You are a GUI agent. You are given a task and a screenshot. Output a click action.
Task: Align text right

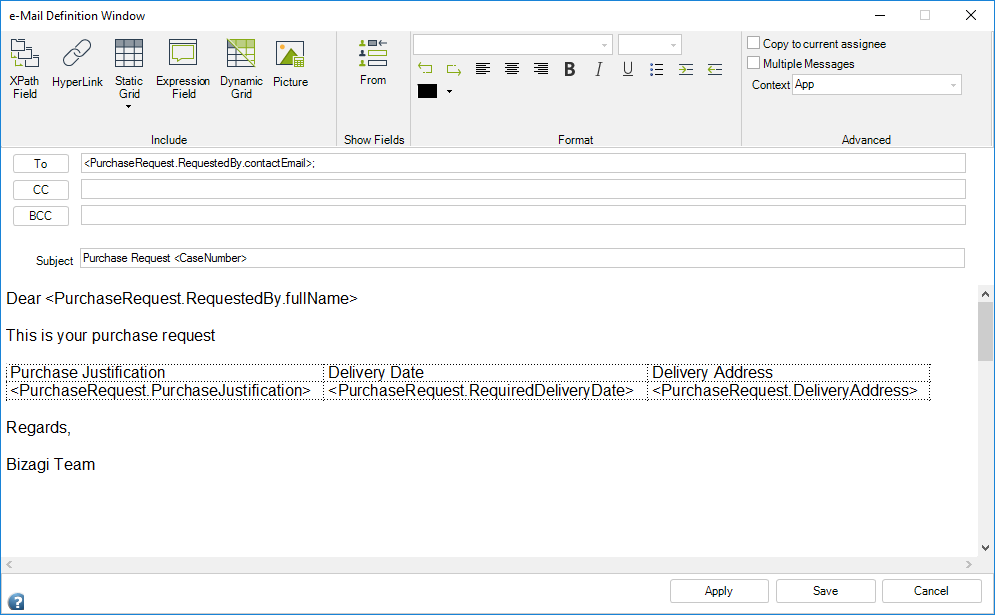click(541, 69)
